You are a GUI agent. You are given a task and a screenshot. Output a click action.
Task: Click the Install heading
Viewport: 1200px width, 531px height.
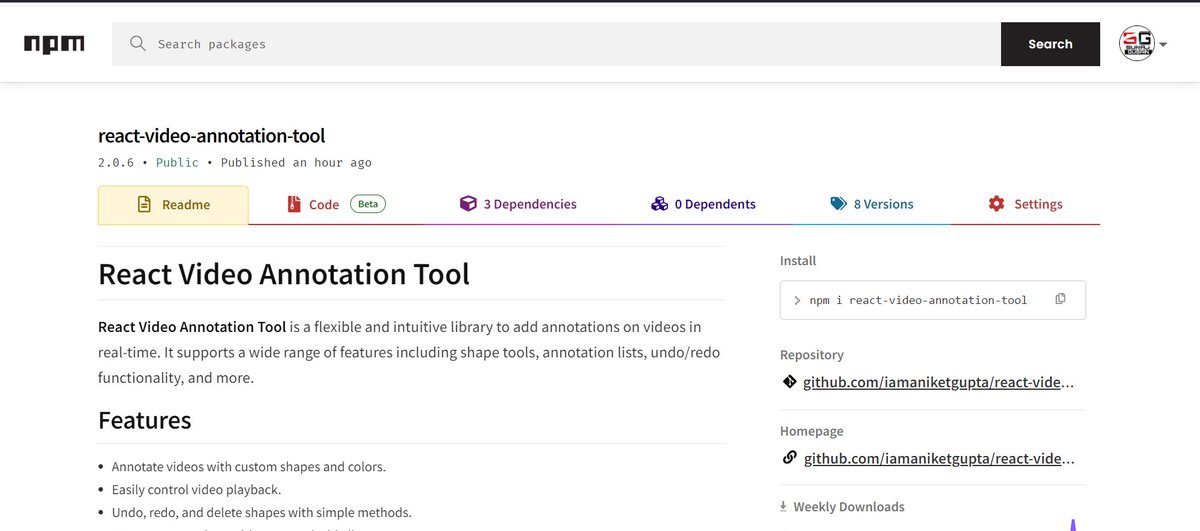click(x=798, y=261)
